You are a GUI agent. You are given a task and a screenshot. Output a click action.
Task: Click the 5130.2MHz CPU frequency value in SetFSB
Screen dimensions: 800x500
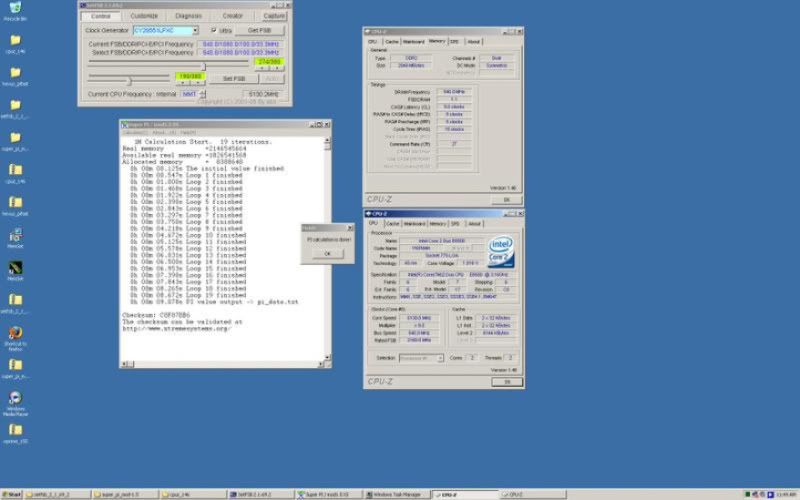(x=263, y=94)
